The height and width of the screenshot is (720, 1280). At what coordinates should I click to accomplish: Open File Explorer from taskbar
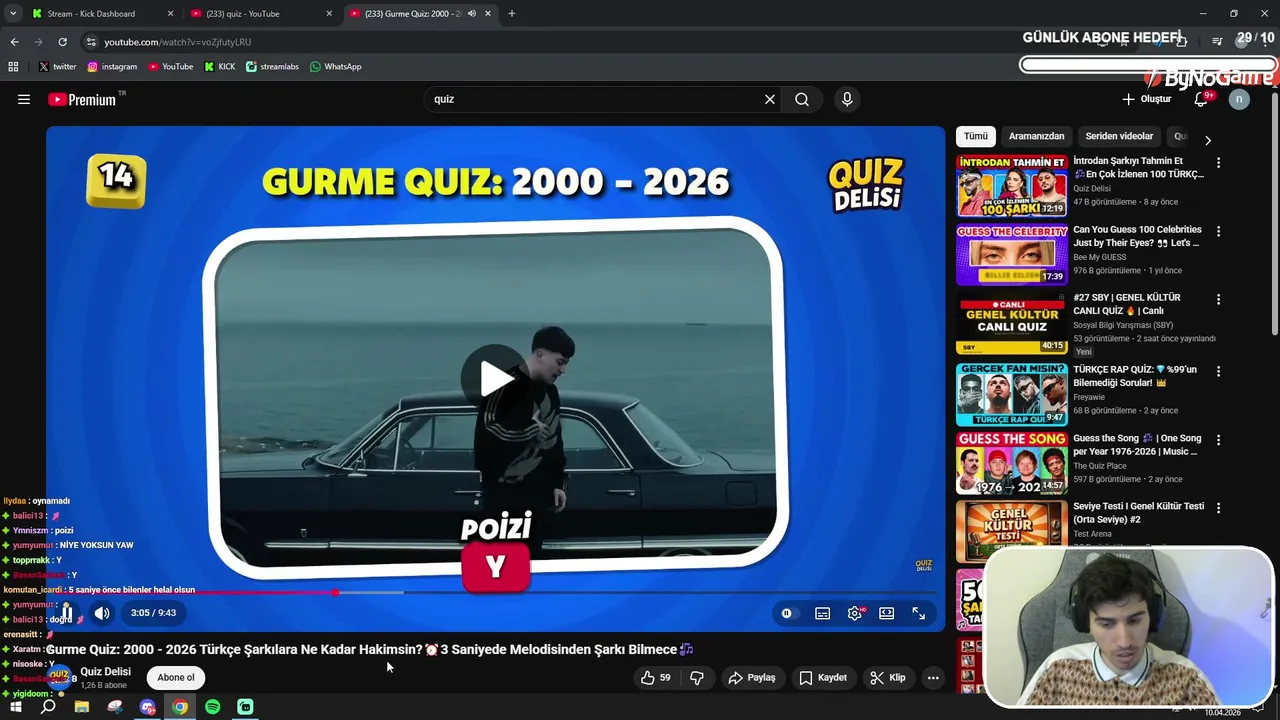click(82, 707)
